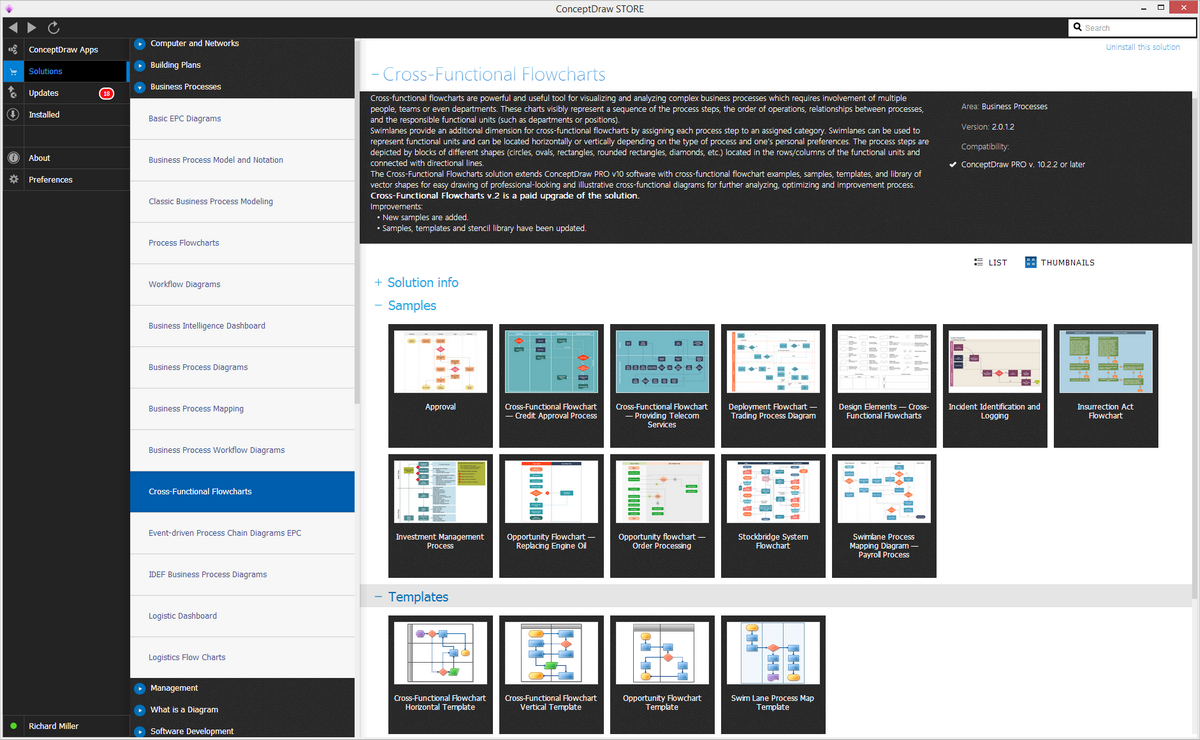The height and width of the screenshot is (740, 1200).
Task: Go forward with the right arrow button
Action: pos(33,27)
